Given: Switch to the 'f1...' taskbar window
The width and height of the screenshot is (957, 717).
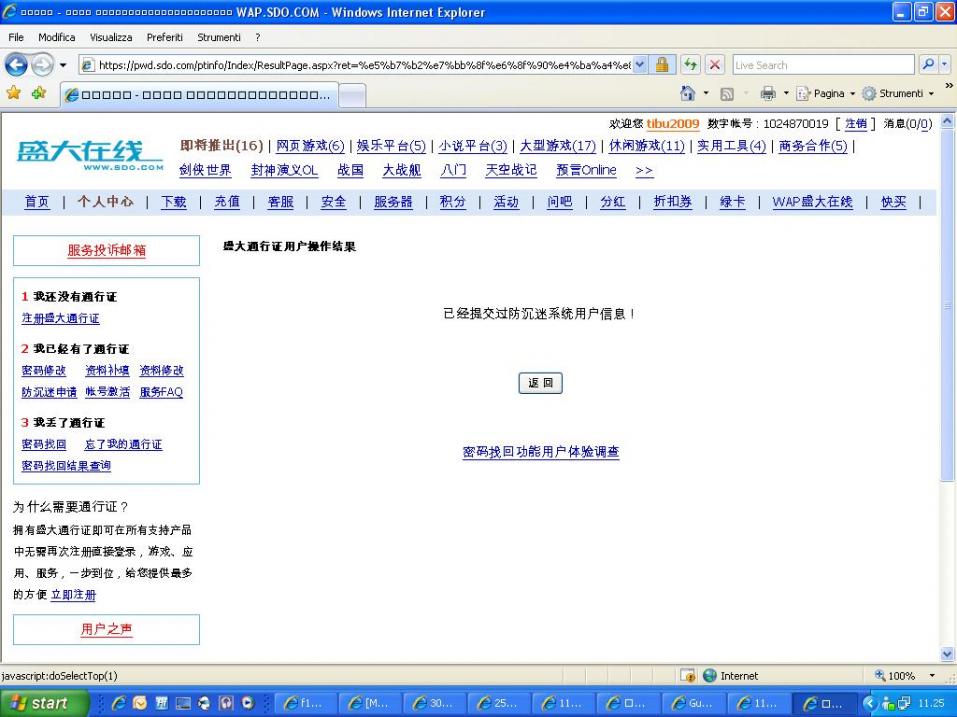Looking at the screenshot, I should 306,703.
